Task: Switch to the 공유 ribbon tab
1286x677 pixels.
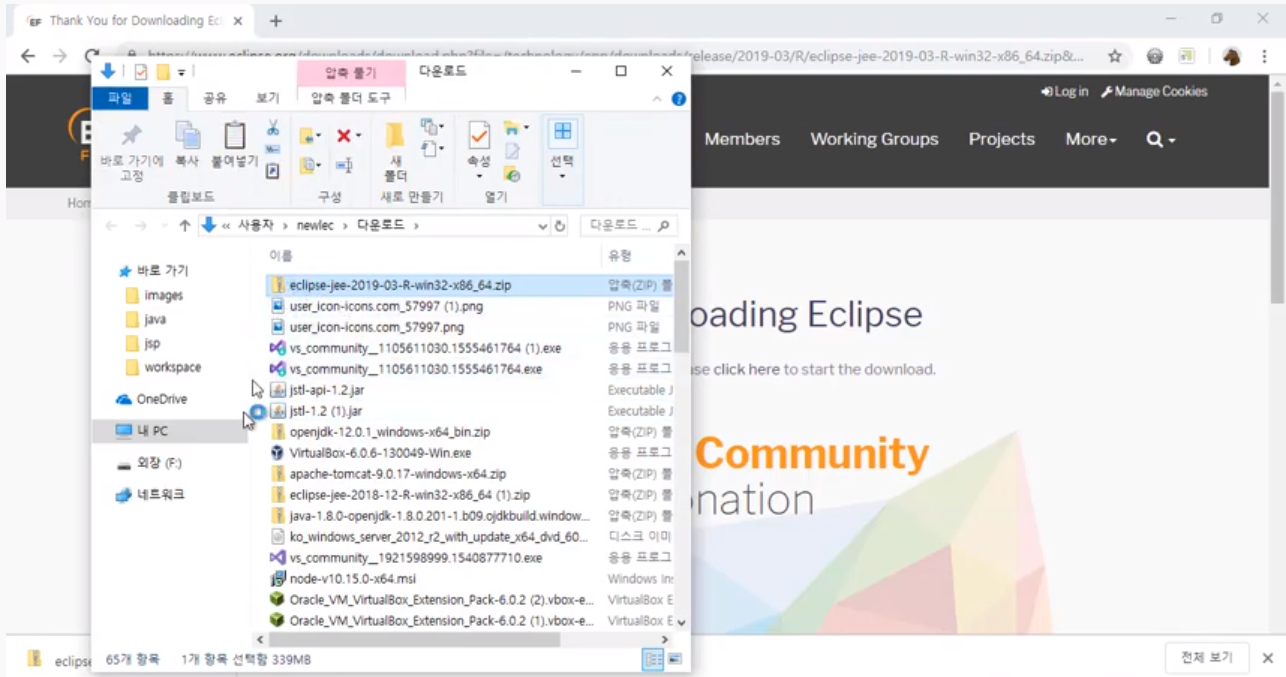Action: pyautogui.click(x=215, y=98)
